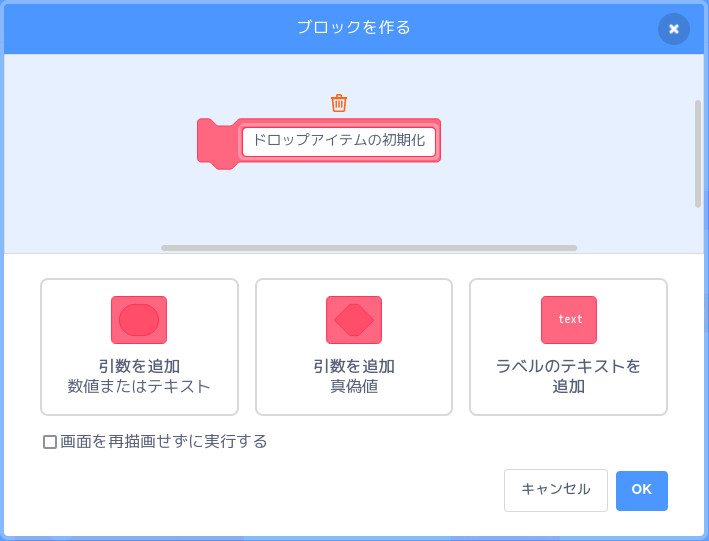
Task: Click the キャンセル button
Action: (x=556, y=490)
